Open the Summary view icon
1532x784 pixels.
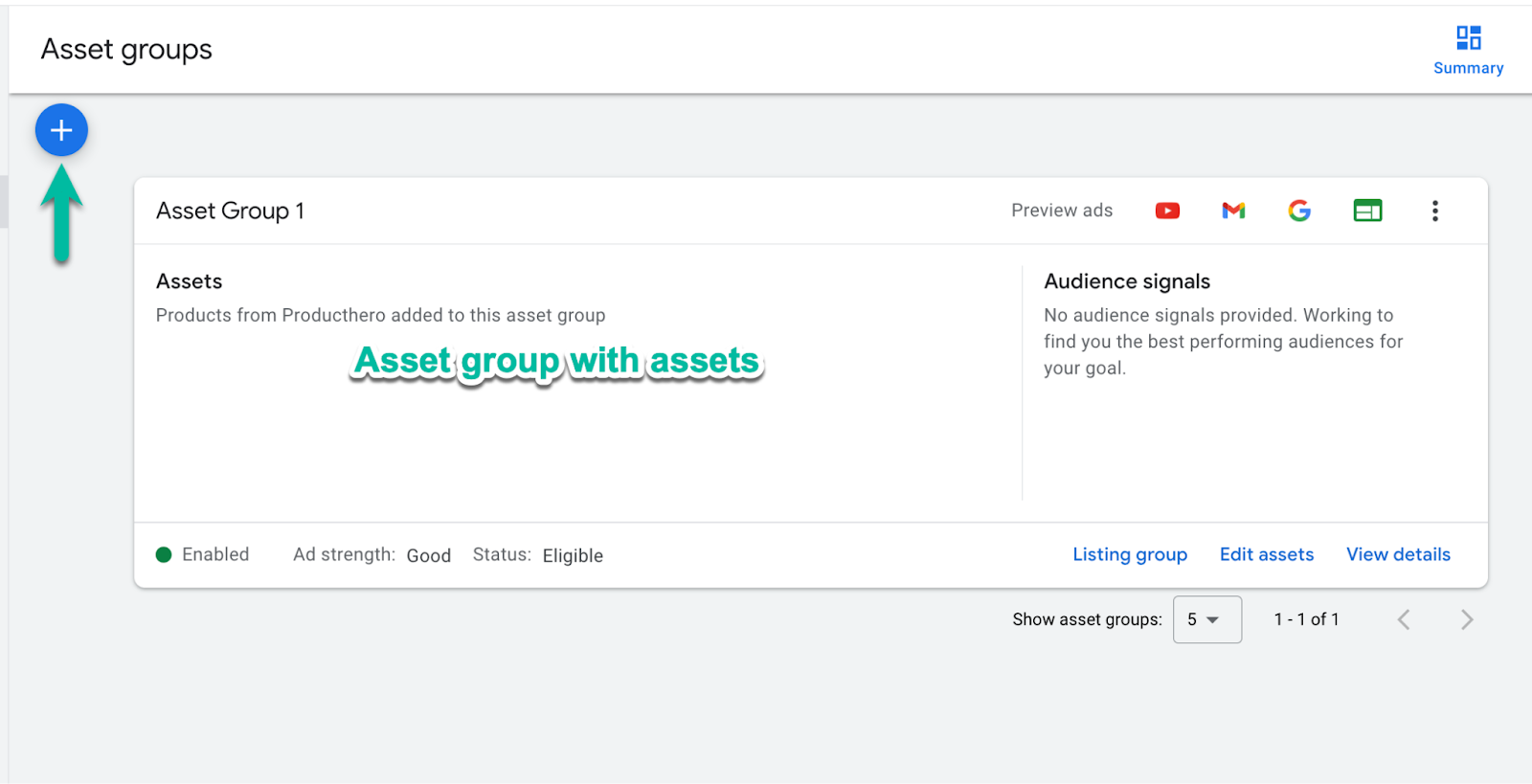tap(1468, 38)
